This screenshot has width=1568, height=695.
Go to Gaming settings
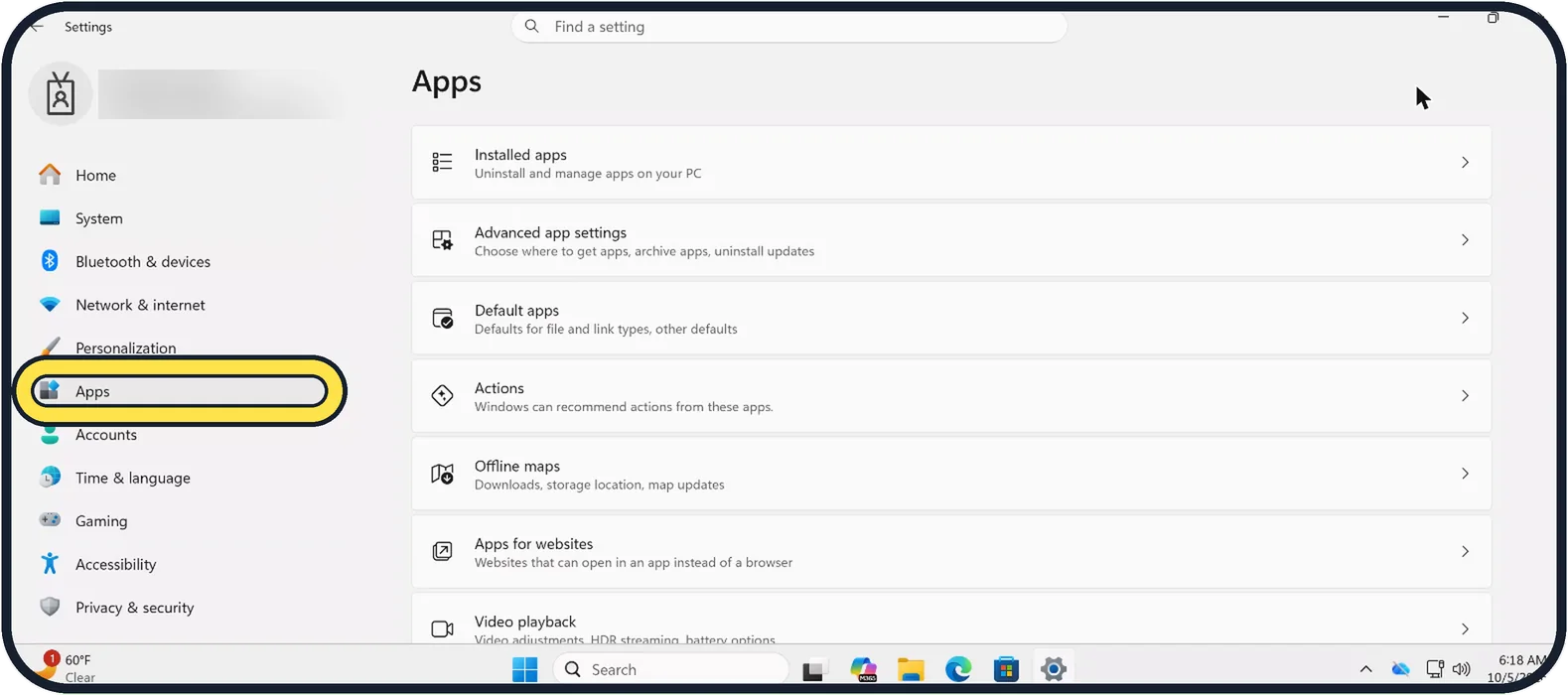point(83,521)
